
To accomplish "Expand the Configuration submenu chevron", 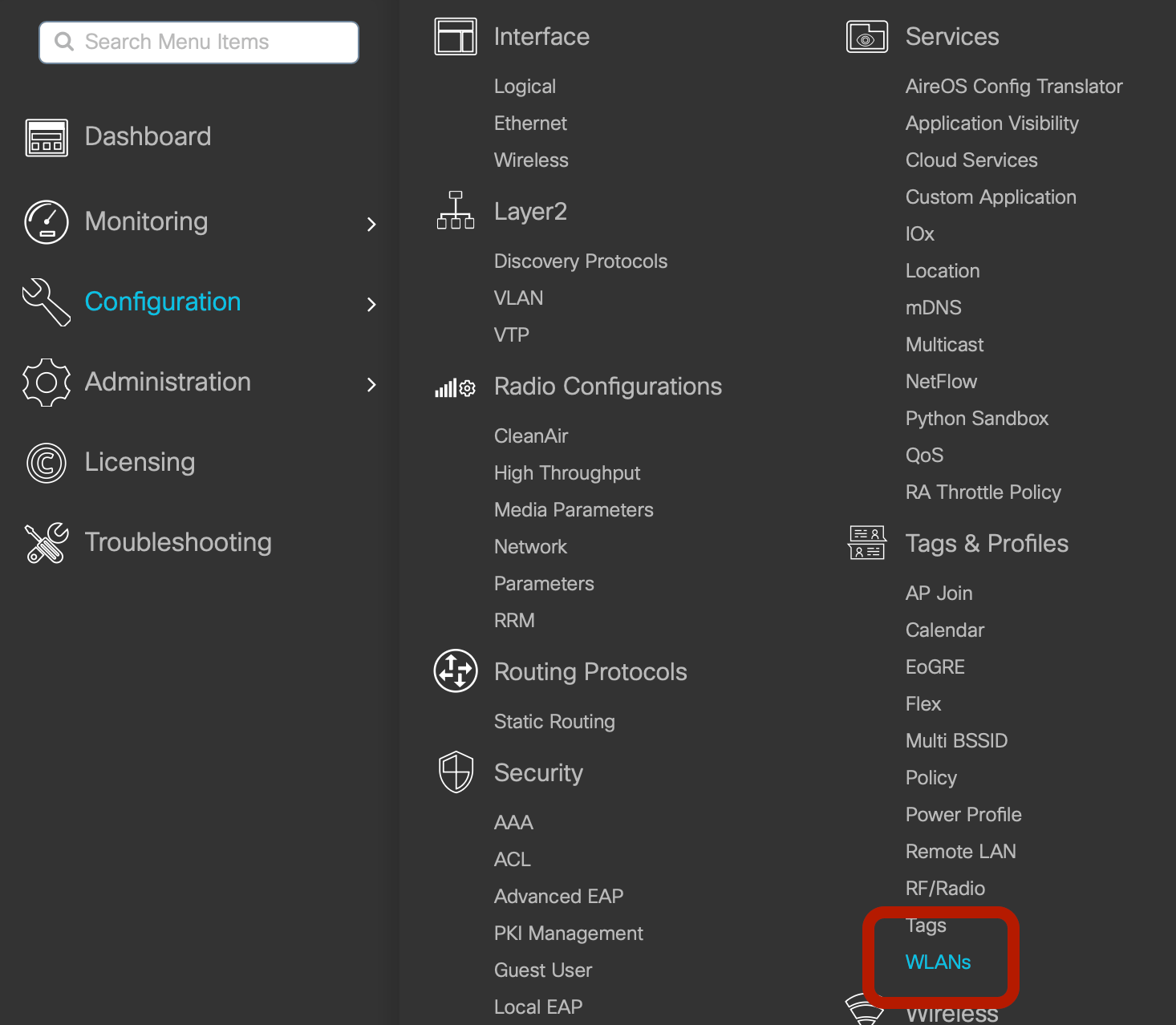I will point(371,304).
